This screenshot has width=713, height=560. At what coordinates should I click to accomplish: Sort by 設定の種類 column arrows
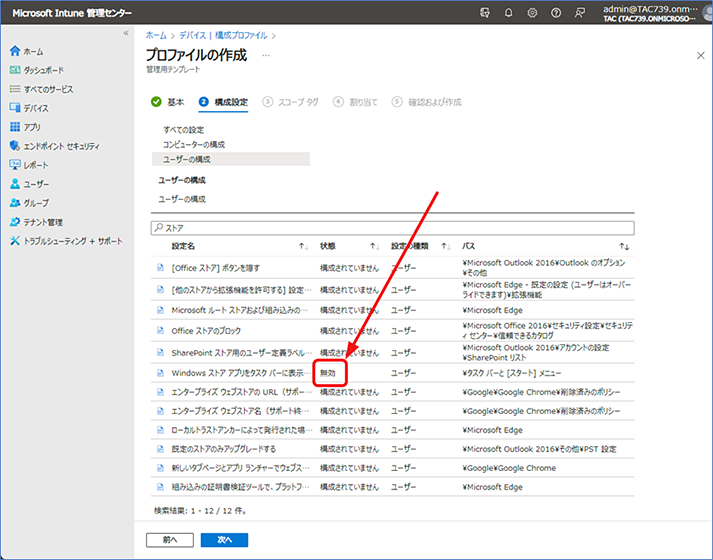[446, 246]
